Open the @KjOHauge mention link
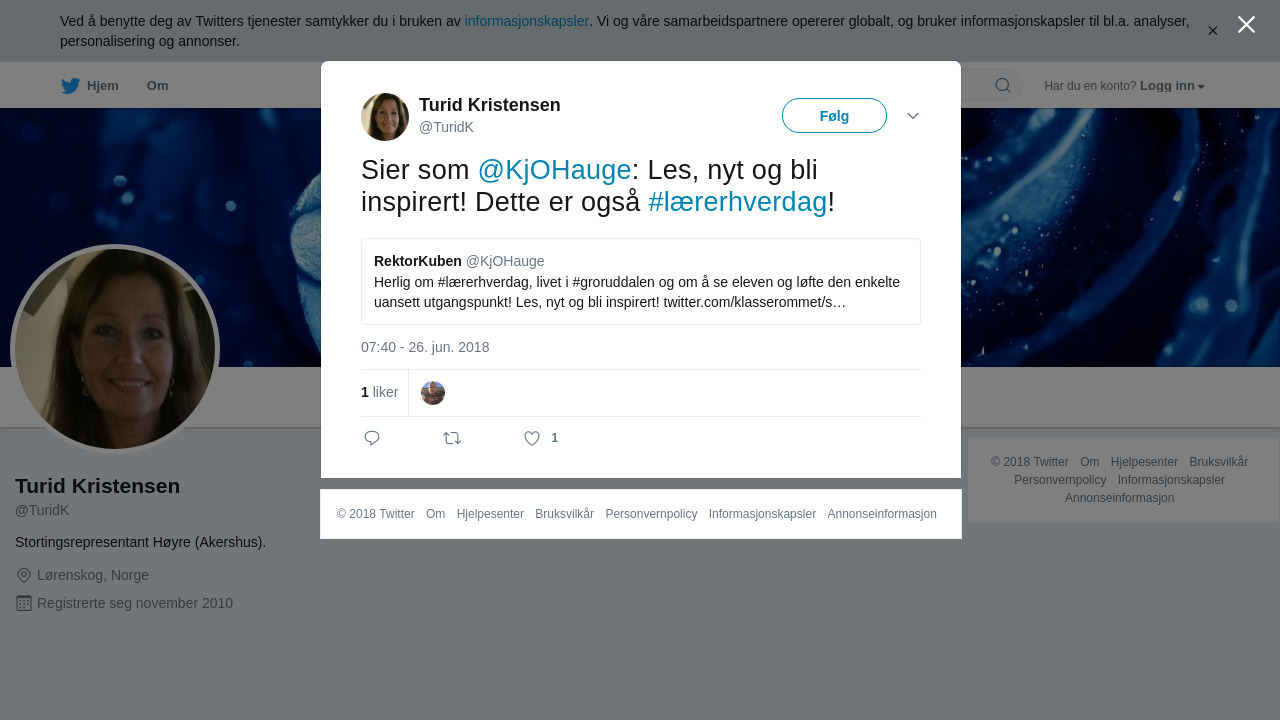The height and width of the screenshot is (720, 1280). pyautogui.click(x=554, y=170)
